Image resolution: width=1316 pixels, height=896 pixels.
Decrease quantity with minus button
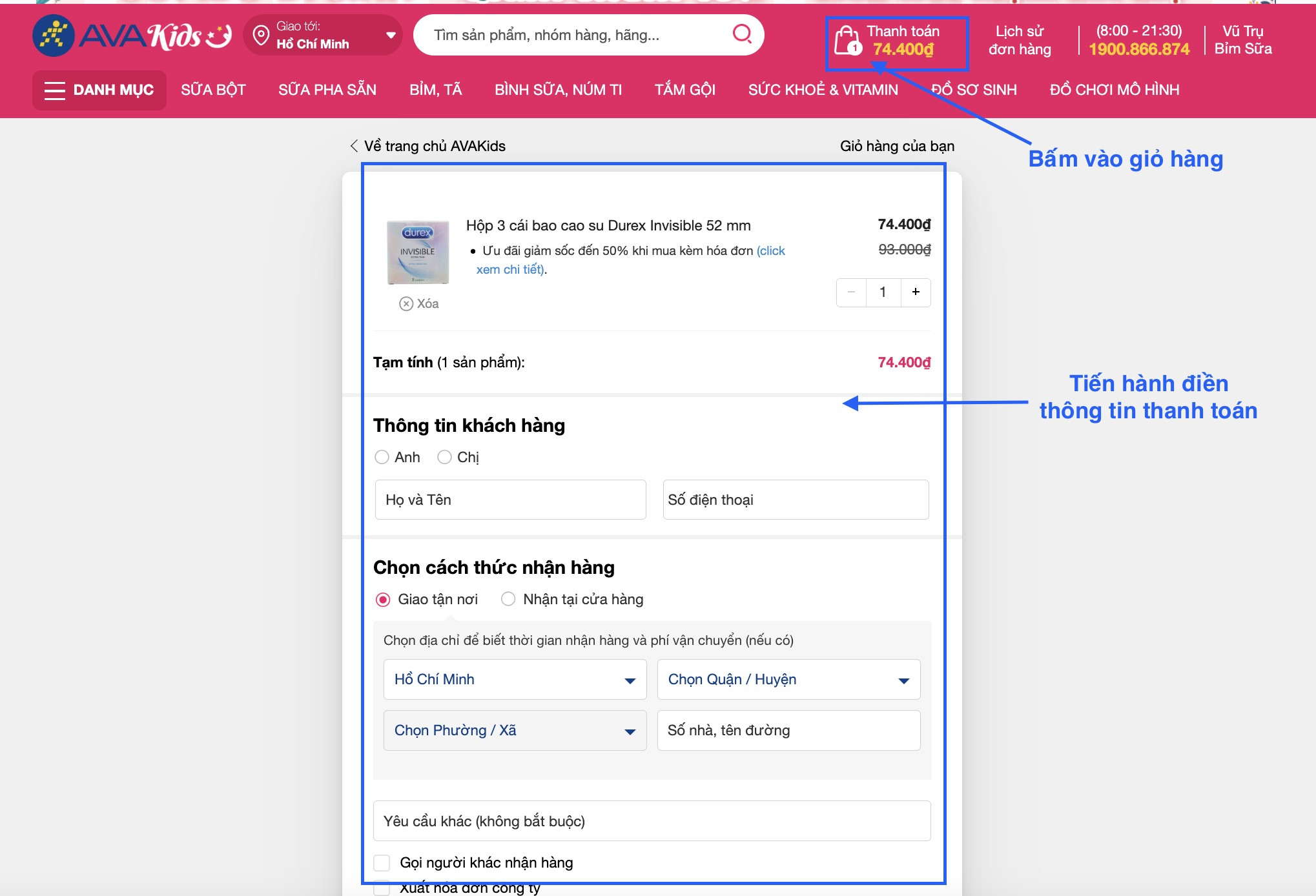click(852, 292)
